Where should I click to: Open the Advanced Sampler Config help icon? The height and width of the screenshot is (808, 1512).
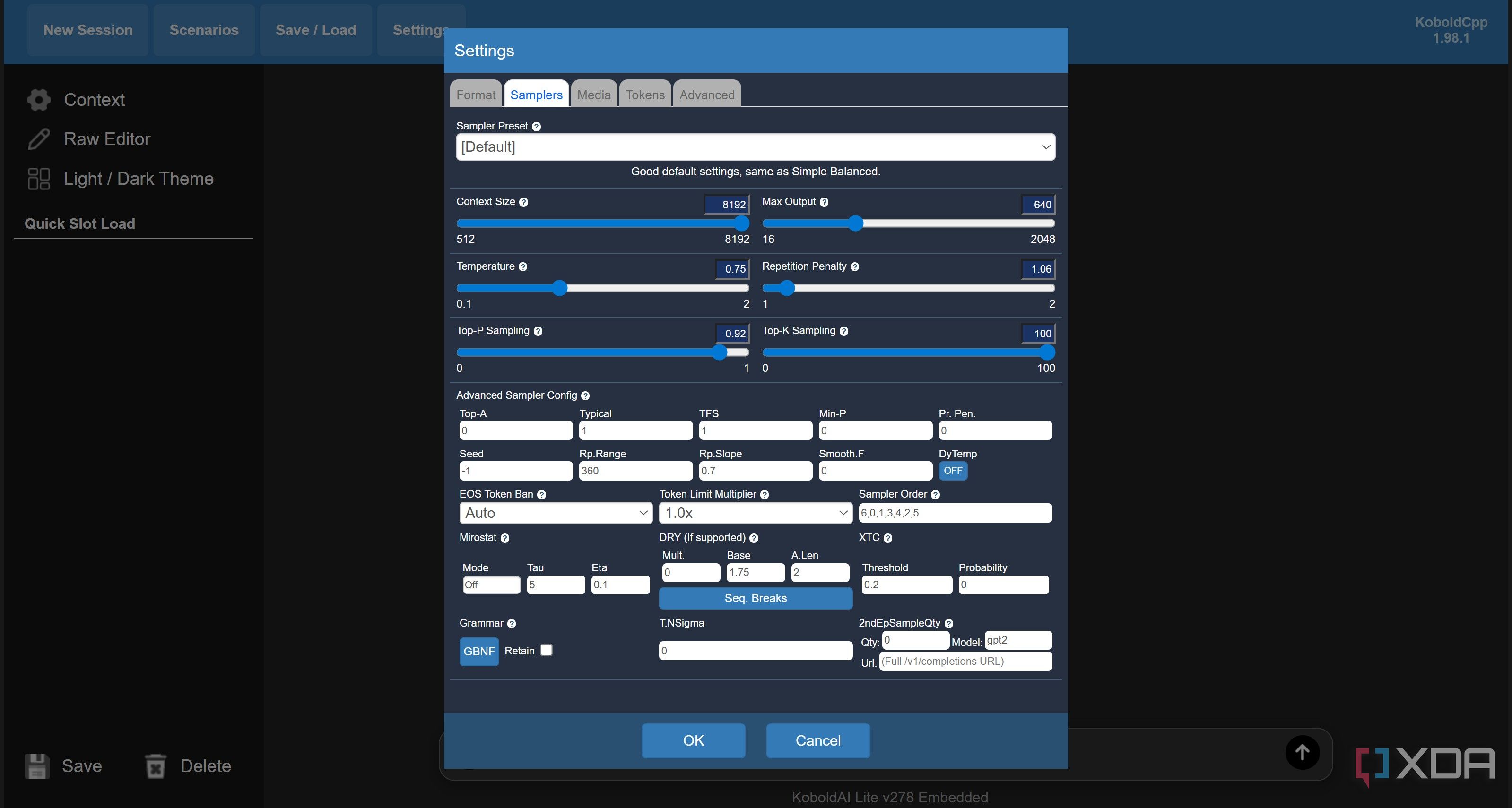pyautogui.click(x=585, y=395)
